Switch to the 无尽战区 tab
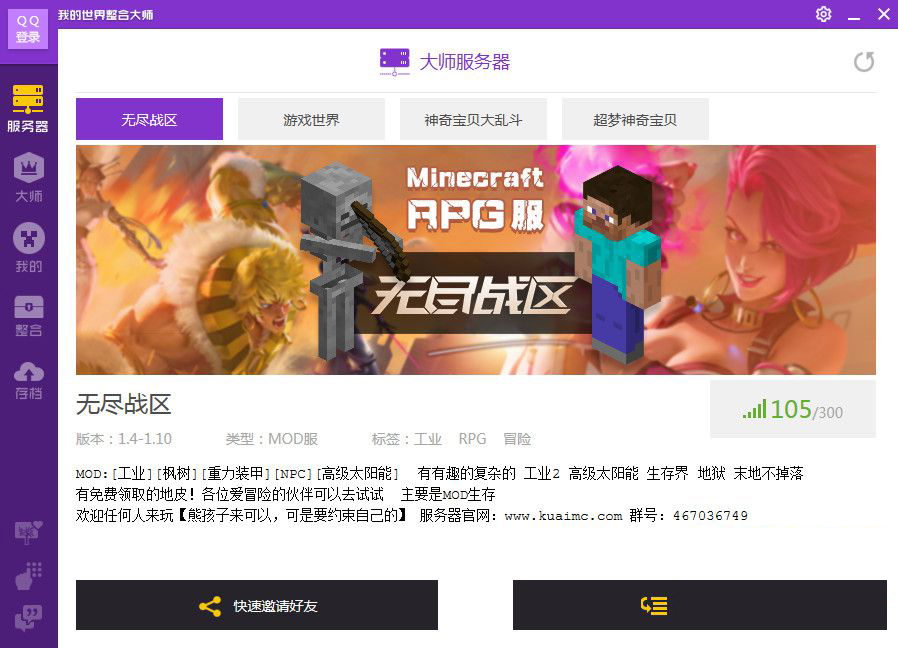 [149, 119]
